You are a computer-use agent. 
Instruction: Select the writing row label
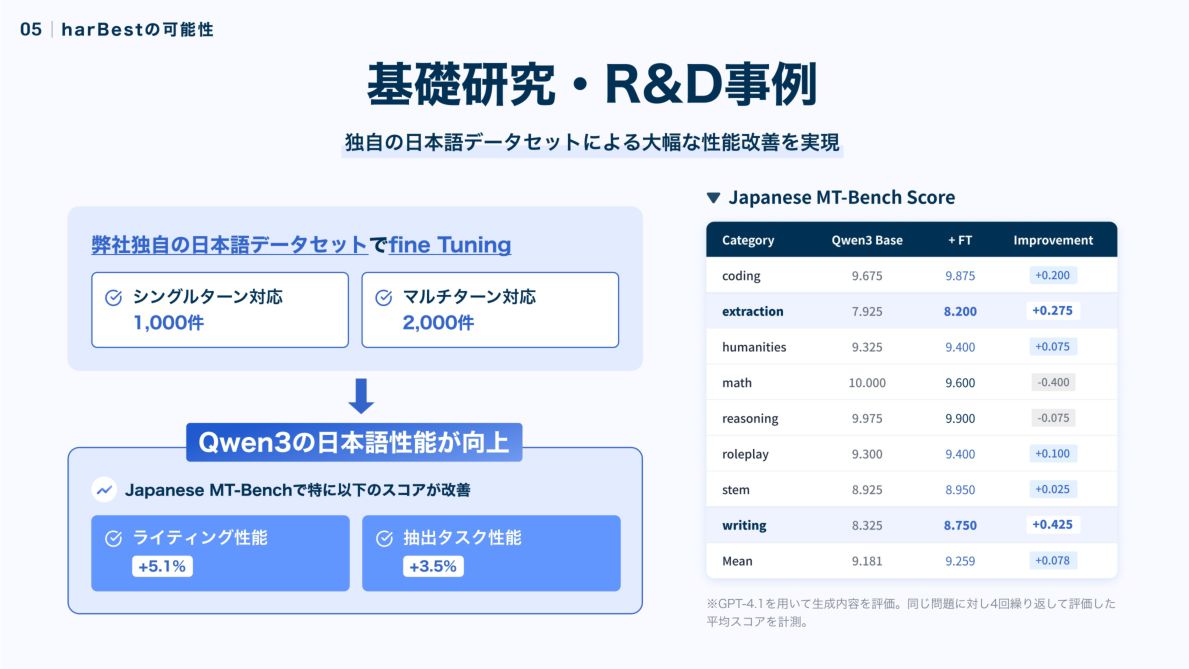744,526
